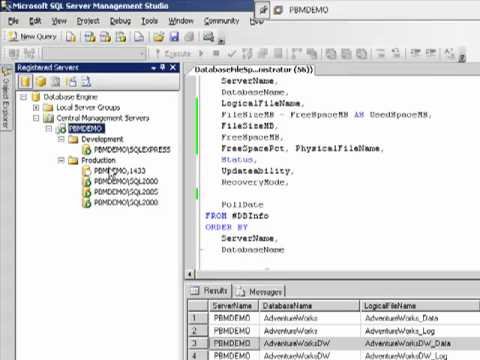This screenshot has width=480, height=360.
Task: Open the Tools menu
Action: click(149, 21)
